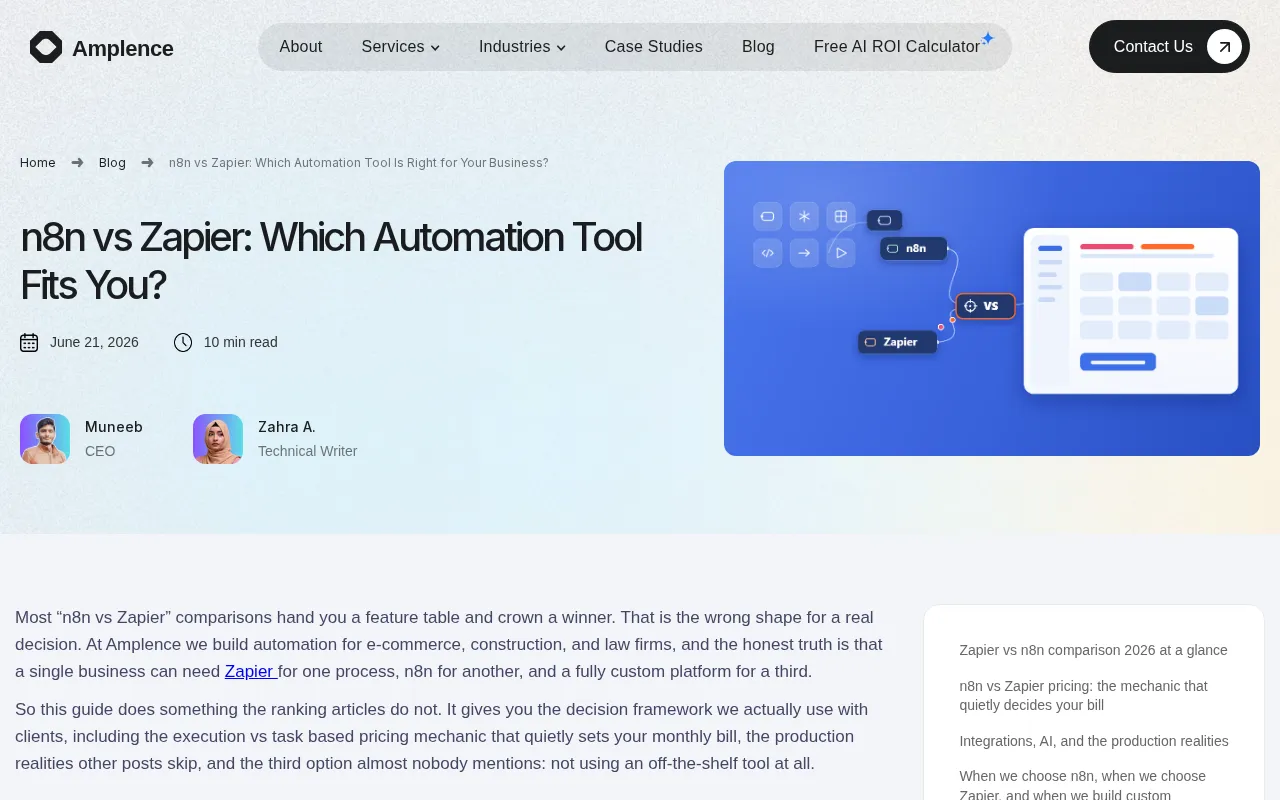Click author name Zahra A.

click(x=287, y=427)
